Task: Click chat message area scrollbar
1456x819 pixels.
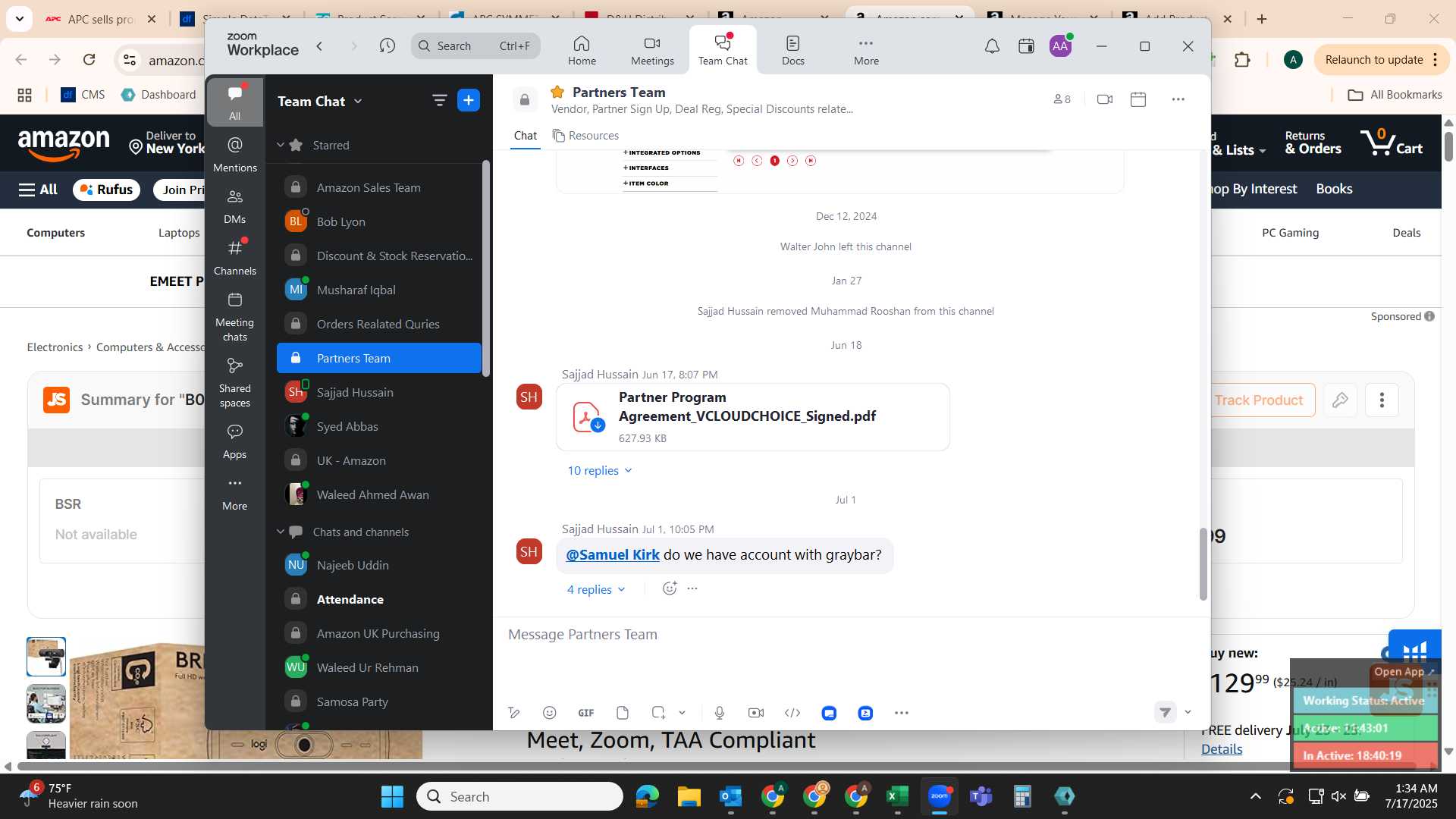Action: click(x=1203, y=563)
